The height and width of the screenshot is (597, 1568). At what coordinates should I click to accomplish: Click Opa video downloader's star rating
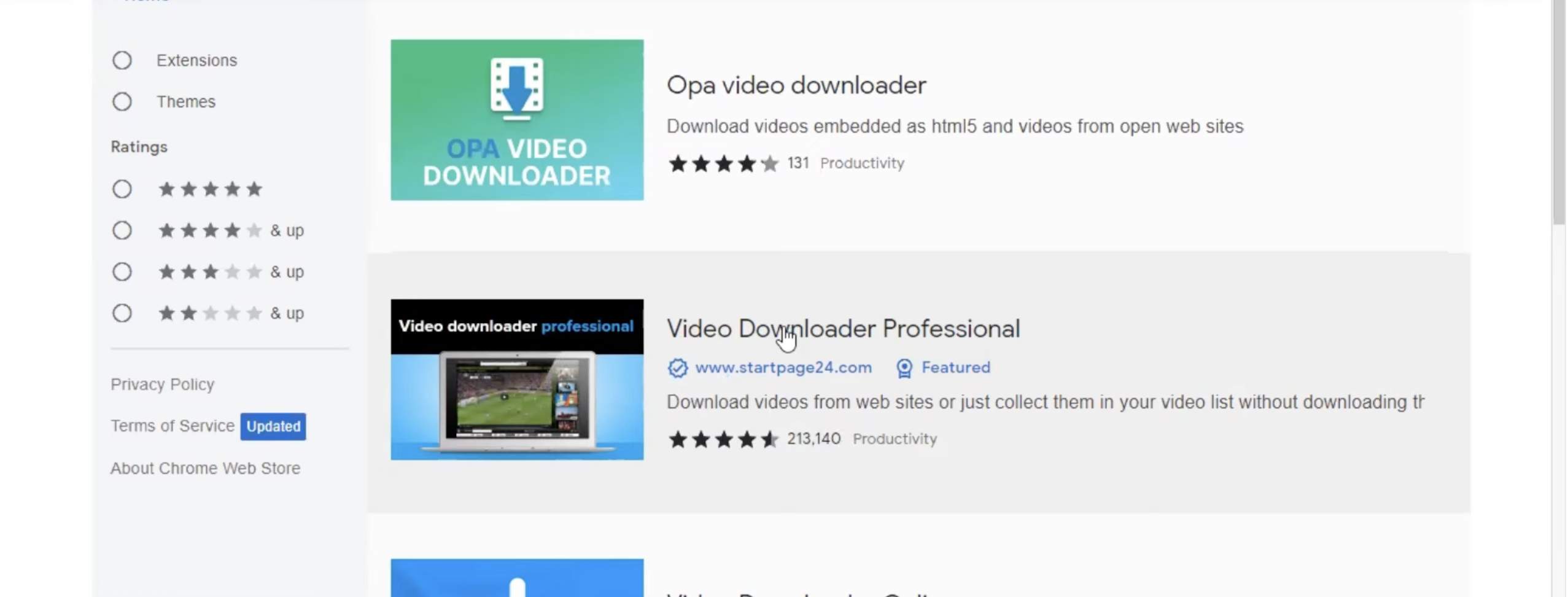[723, 163]
